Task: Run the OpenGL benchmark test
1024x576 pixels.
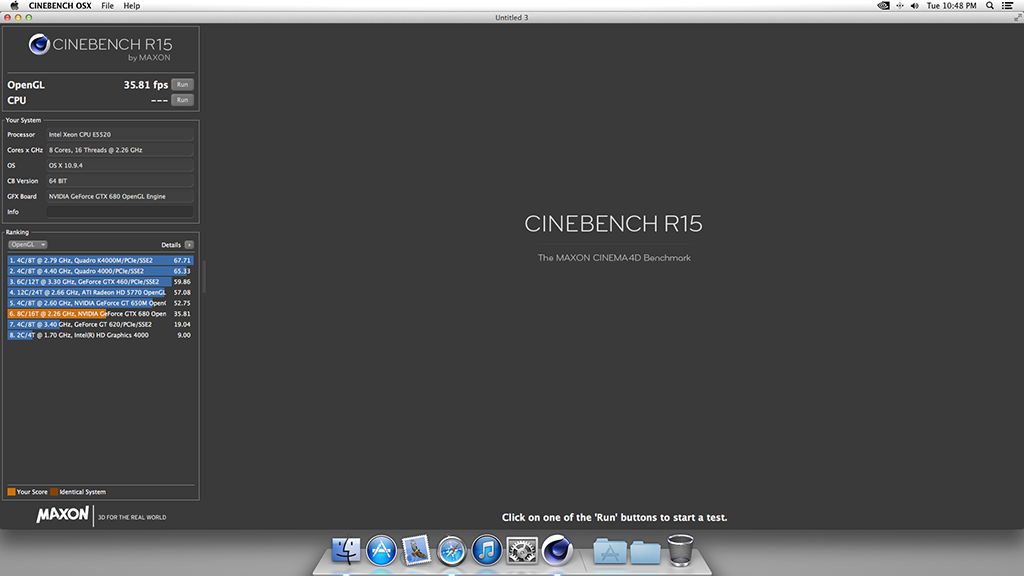Action: (182, 84)
